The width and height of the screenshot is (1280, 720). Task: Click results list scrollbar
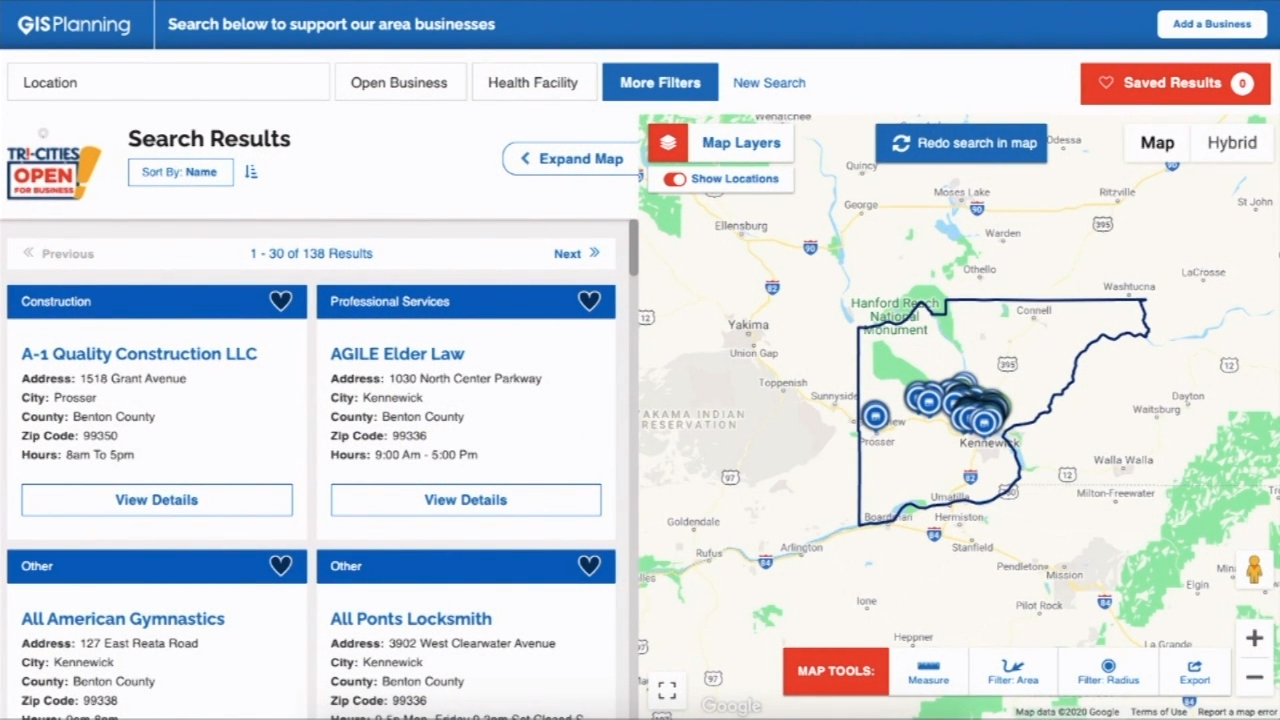633,248
